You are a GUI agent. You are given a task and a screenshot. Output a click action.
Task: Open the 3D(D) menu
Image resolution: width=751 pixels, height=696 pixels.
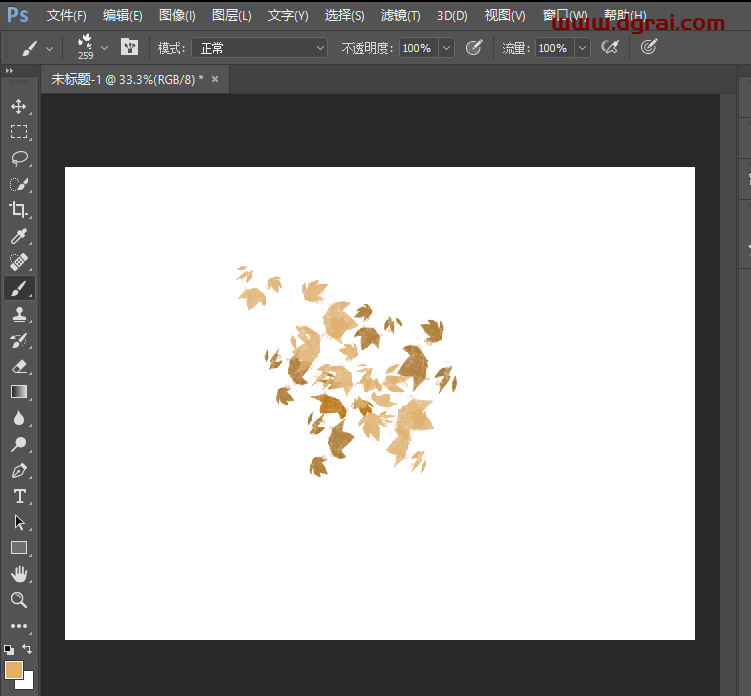click(452, 15)
